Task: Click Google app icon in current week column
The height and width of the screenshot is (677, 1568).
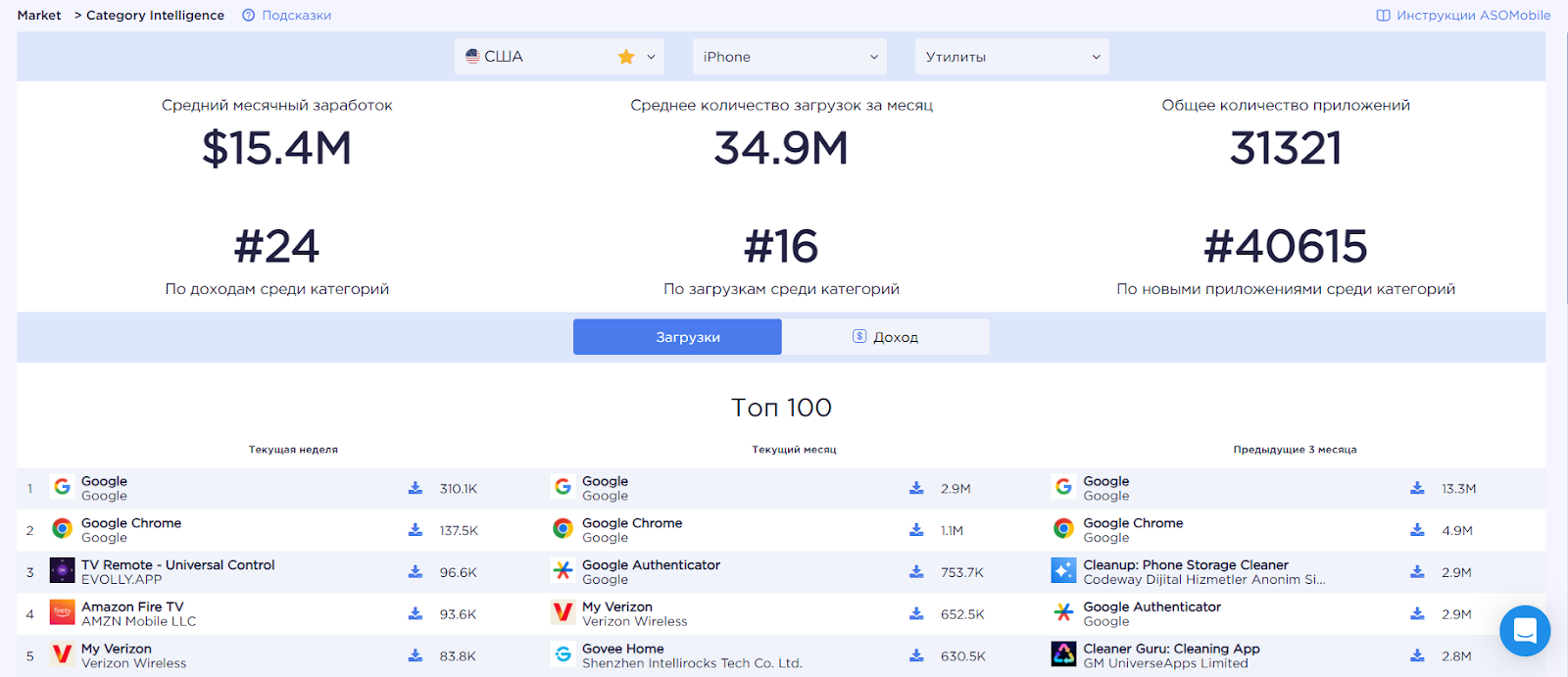Action: click(62, 487)
